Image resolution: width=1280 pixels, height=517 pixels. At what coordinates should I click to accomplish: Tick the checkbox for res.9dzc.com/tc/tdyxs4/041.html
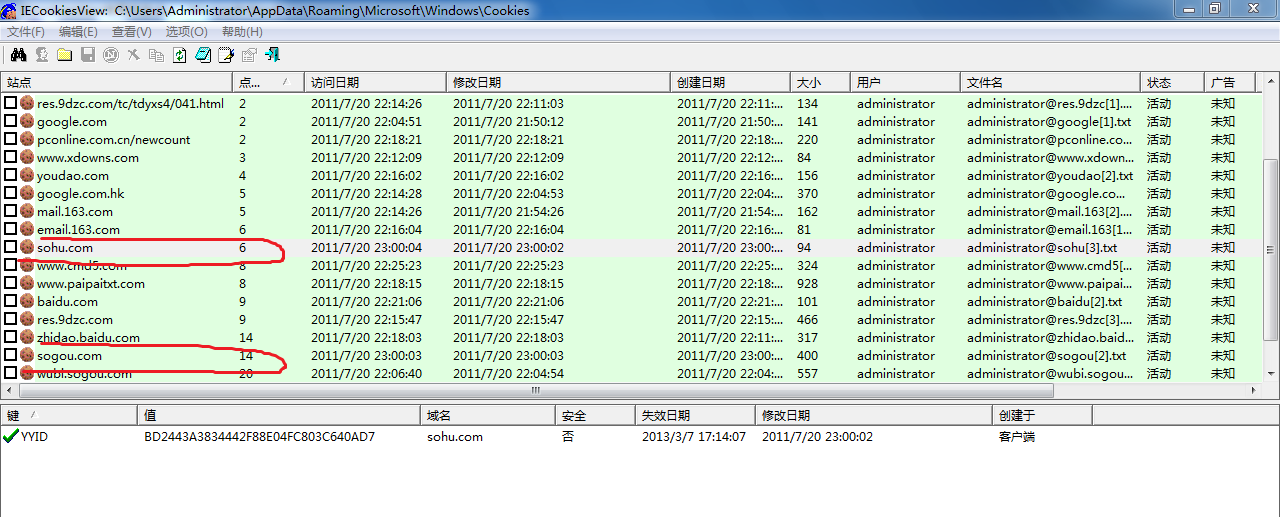(x=11, y=103)
